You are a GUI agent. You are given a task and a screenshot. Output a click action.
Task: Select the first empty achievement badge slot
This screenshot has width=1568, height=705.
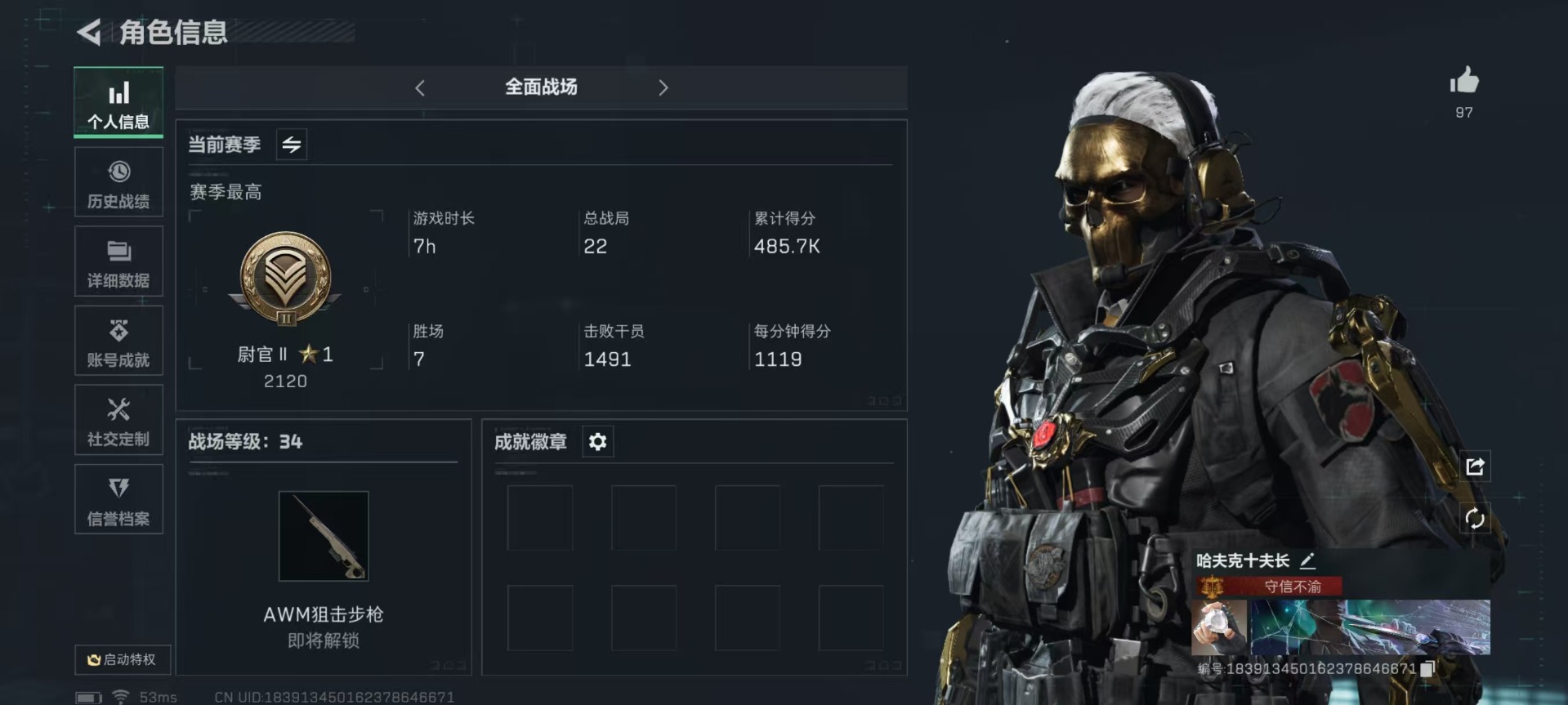click(x=539, y=518)
